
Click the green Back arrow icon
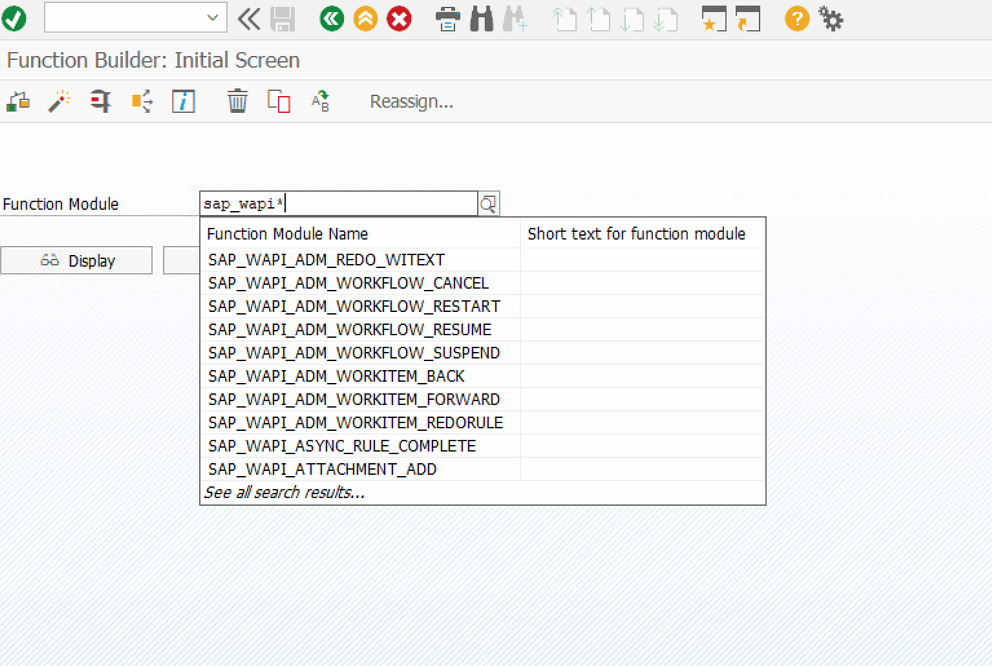[332, 19]
